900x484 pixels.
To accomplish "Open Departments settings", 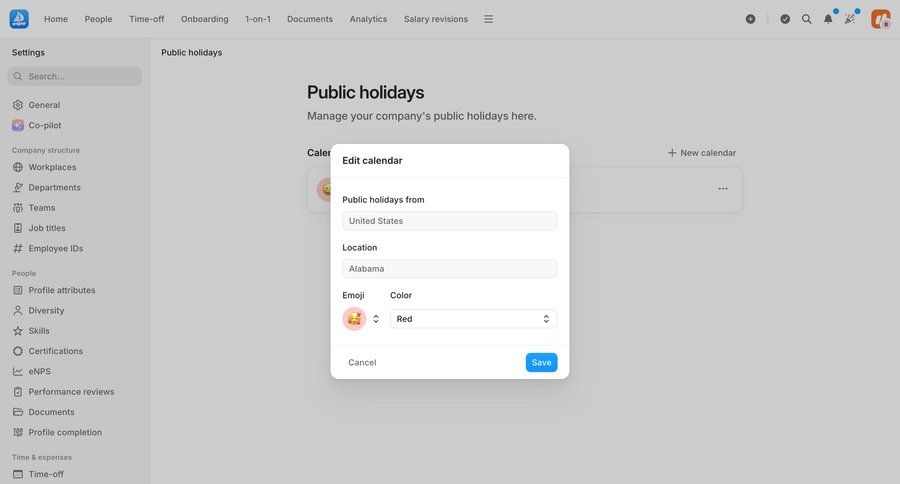I will [x=55, y=187].
